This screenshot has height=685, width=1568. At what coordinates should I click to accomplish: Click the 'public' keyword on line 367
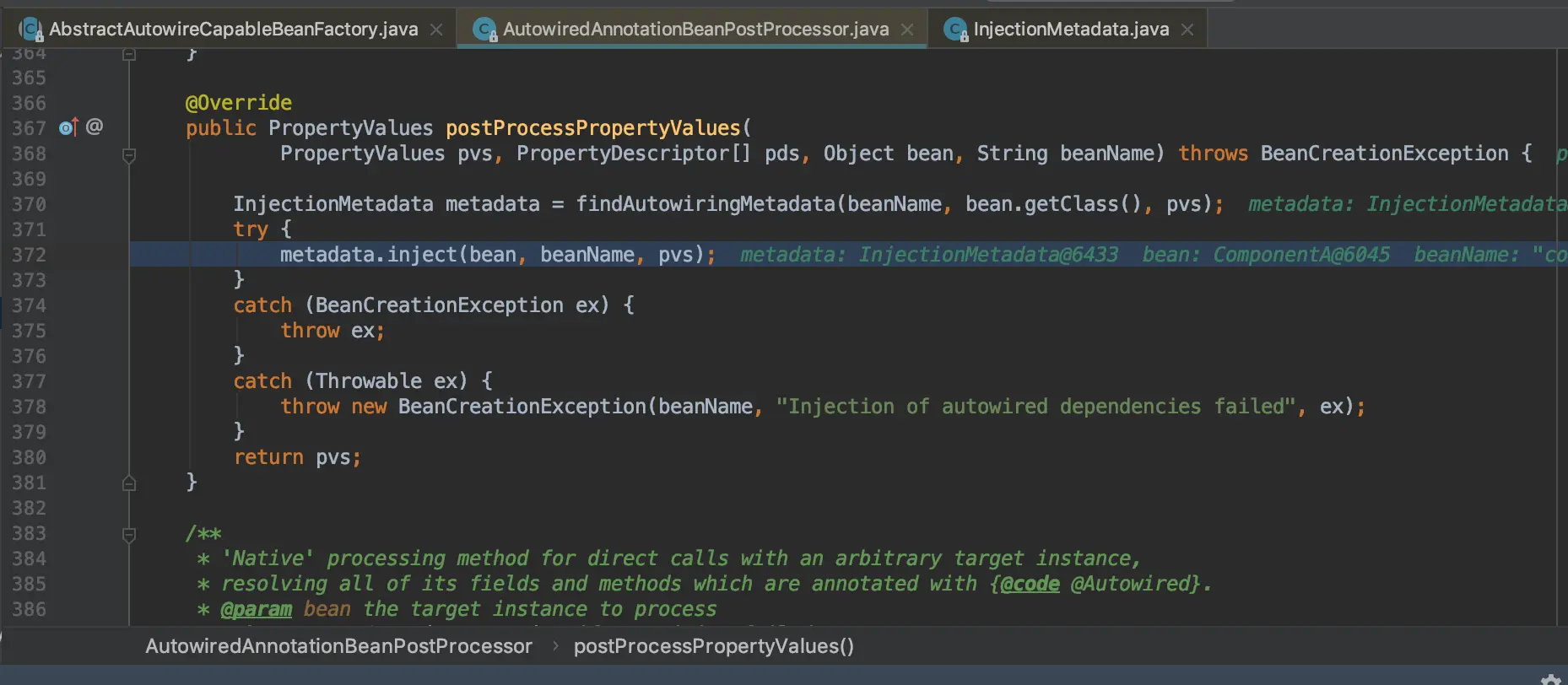(221, 128)
